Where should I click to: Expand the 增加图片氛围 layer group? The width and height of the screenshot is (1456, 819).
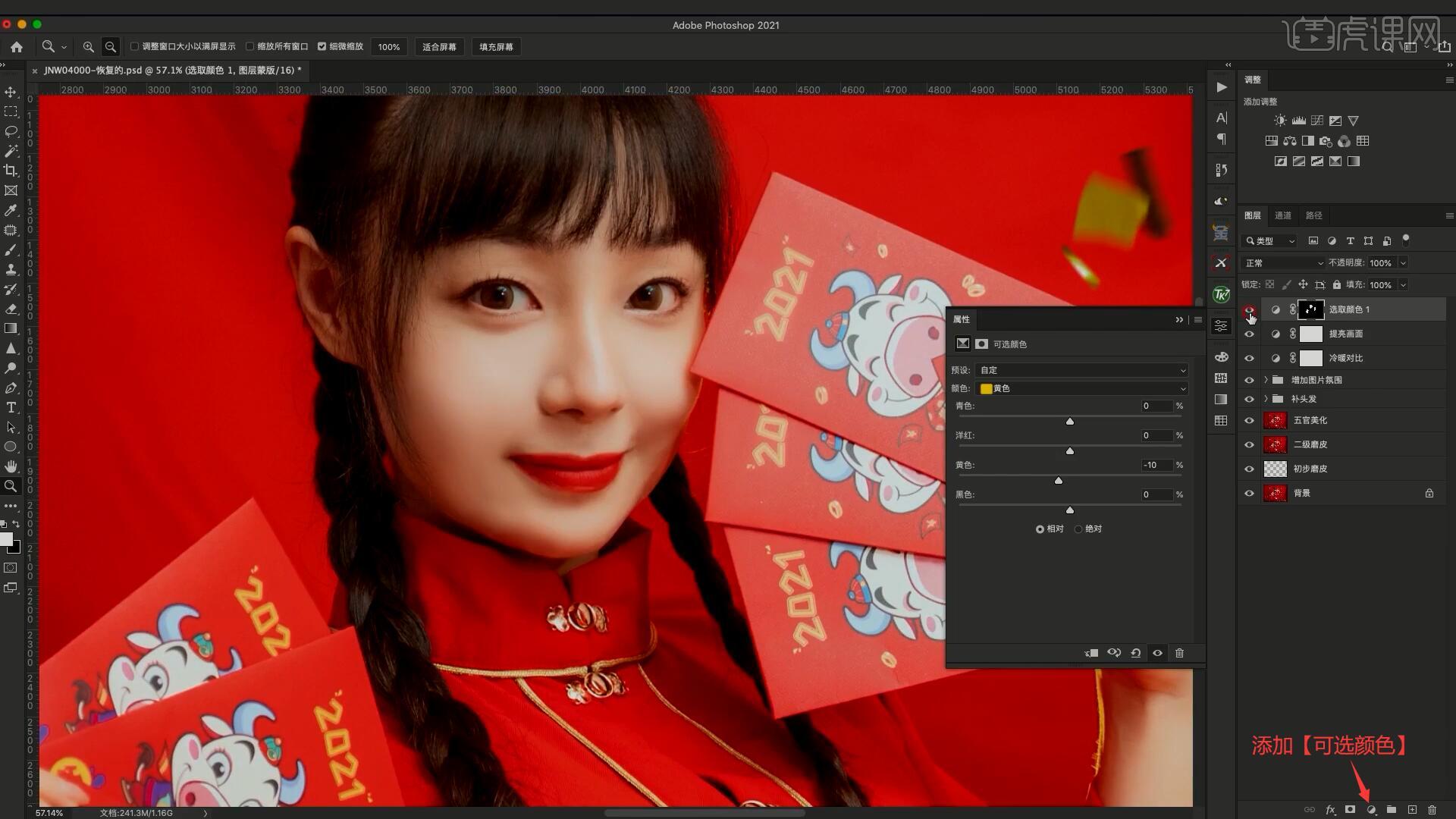click(1266, 380)
